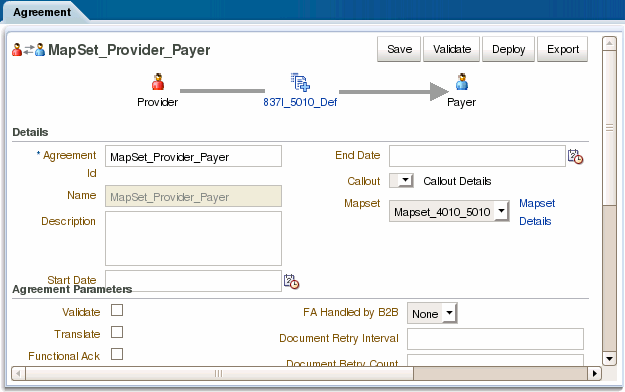The image size is (625, 392).
Task: Open the Mapset Details link
Action: pyautogui.click(x=537, y=212)
